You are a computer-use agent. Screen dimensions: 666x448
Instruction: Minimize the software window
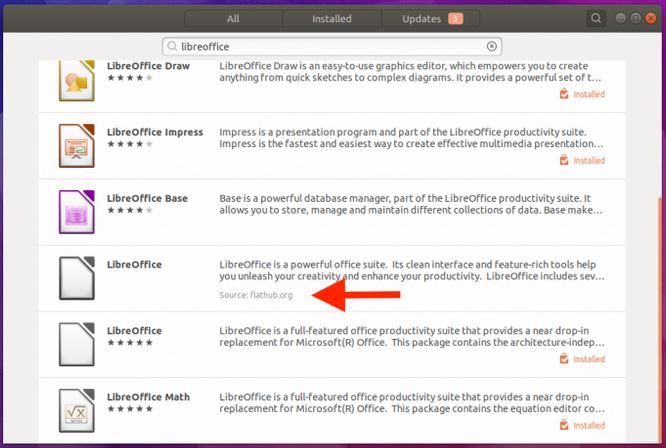621,18
